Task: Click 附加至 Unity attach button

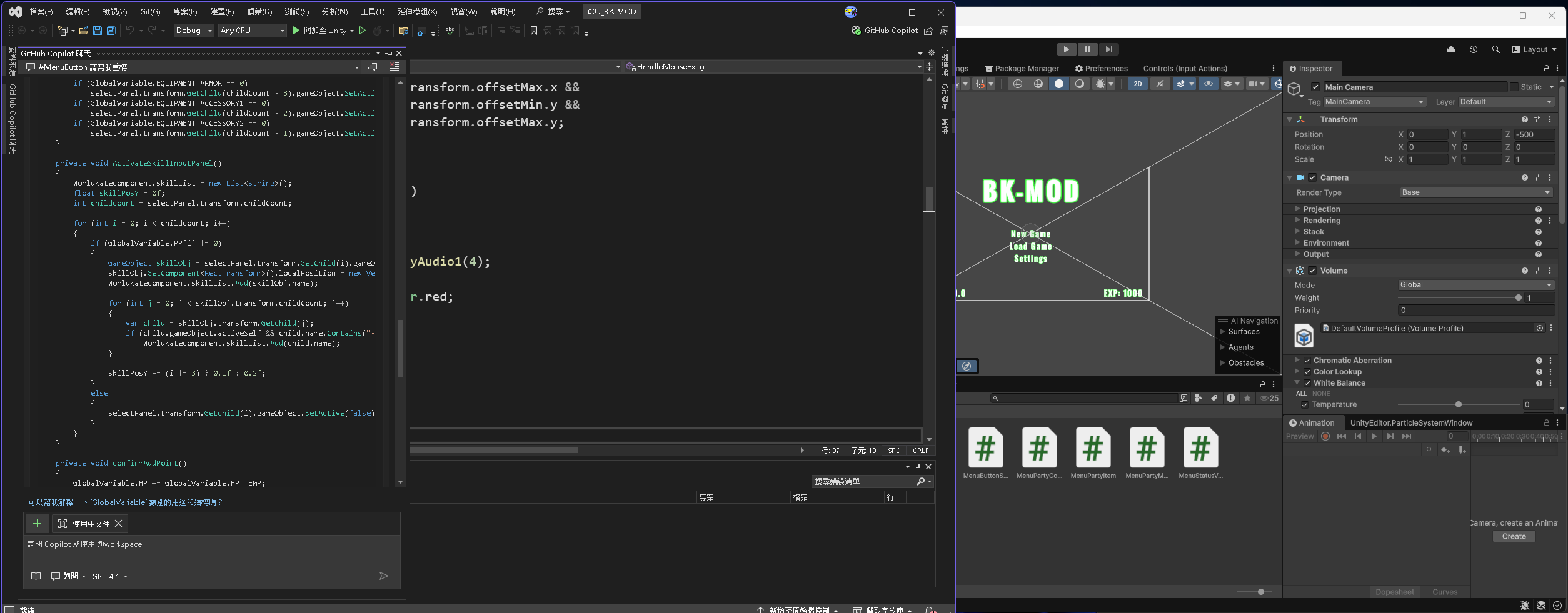Action: point(323,31)
